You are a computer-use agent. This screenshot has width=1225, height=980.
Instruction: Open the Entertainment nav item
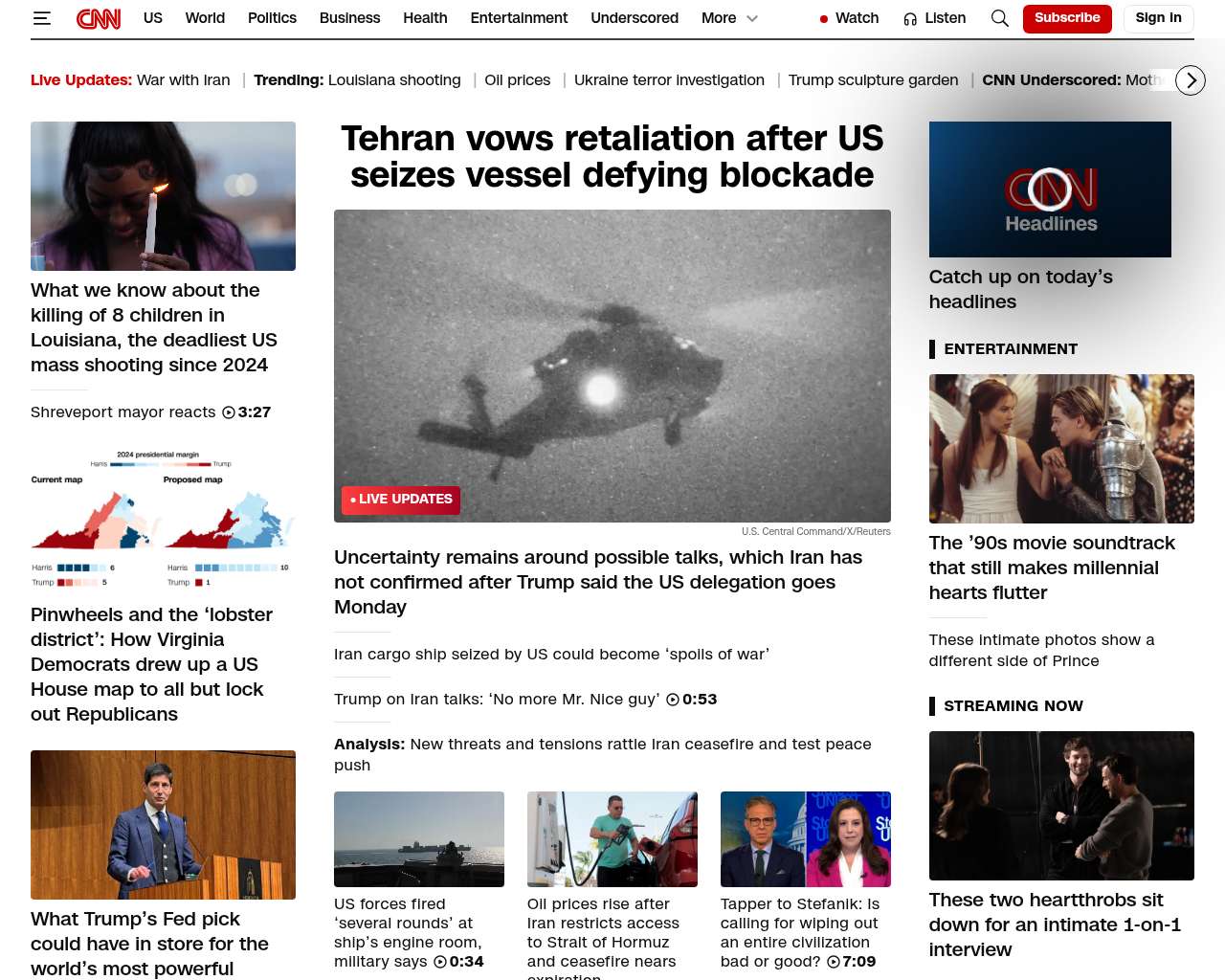(519, 18)
